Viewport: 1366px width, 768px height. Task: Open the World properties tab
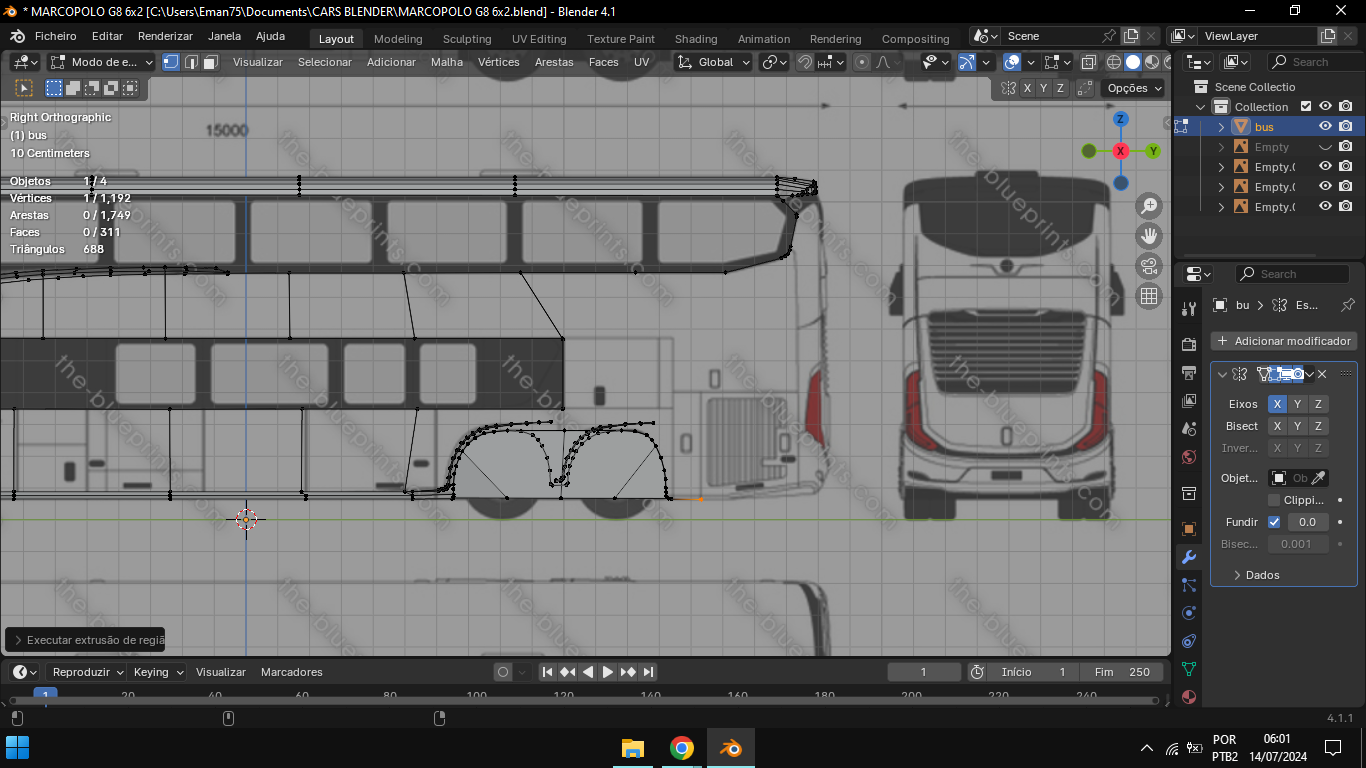coord(1189,457)
